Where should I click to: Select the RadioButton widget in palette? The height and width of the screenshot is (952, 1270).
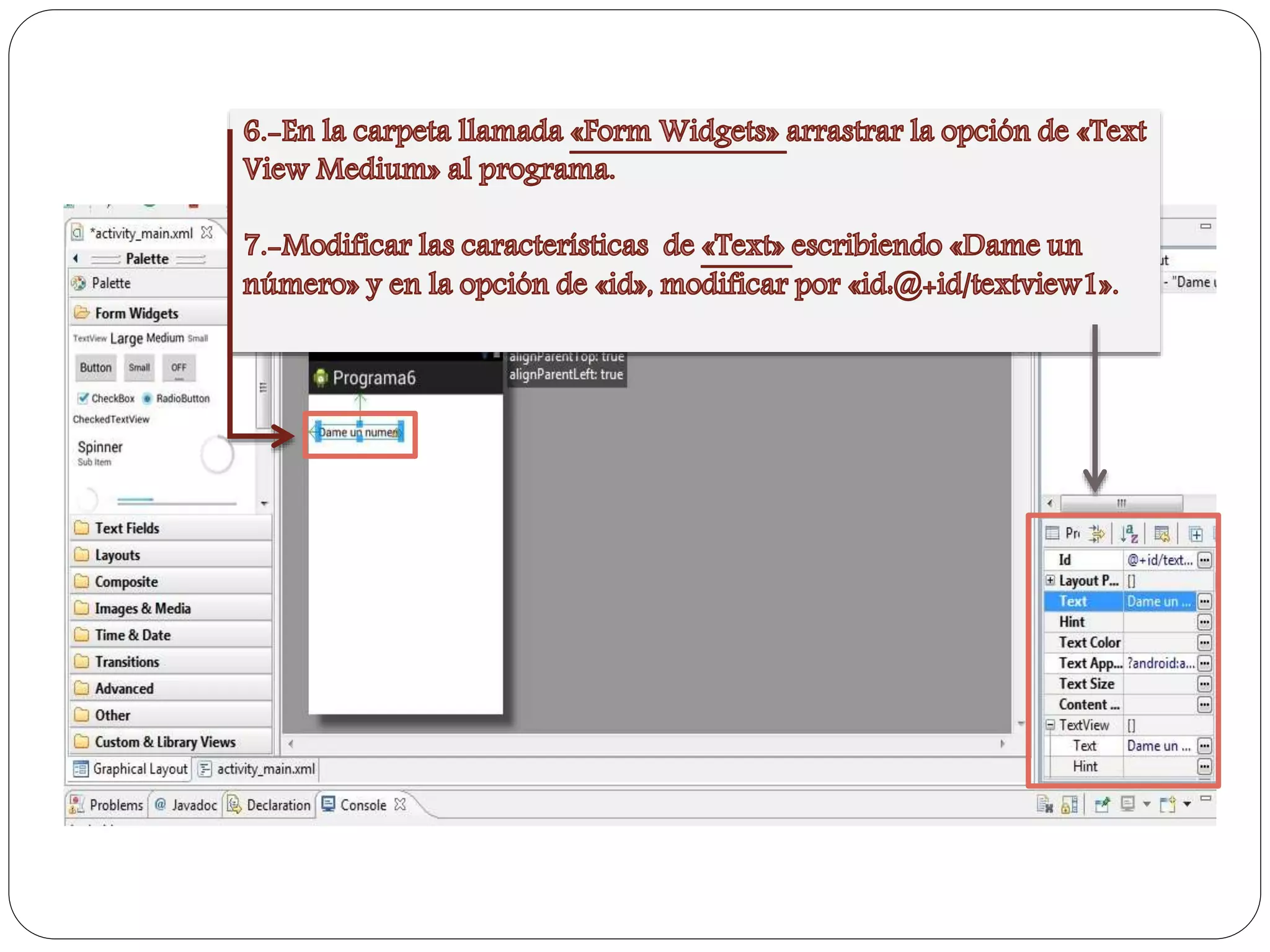pyautogui.click(x=176, y=398)
